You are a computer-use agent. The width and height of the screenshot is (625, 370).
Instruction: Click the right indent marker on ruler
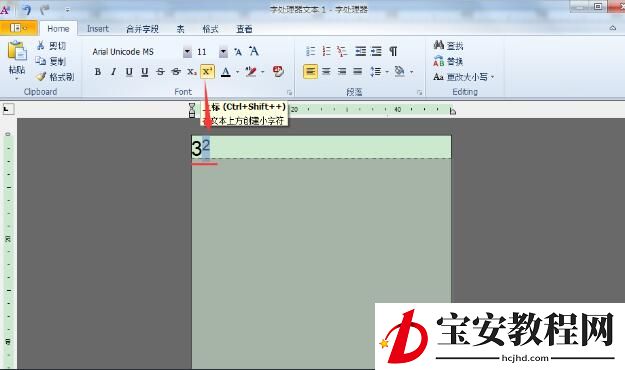coord(452,112)
